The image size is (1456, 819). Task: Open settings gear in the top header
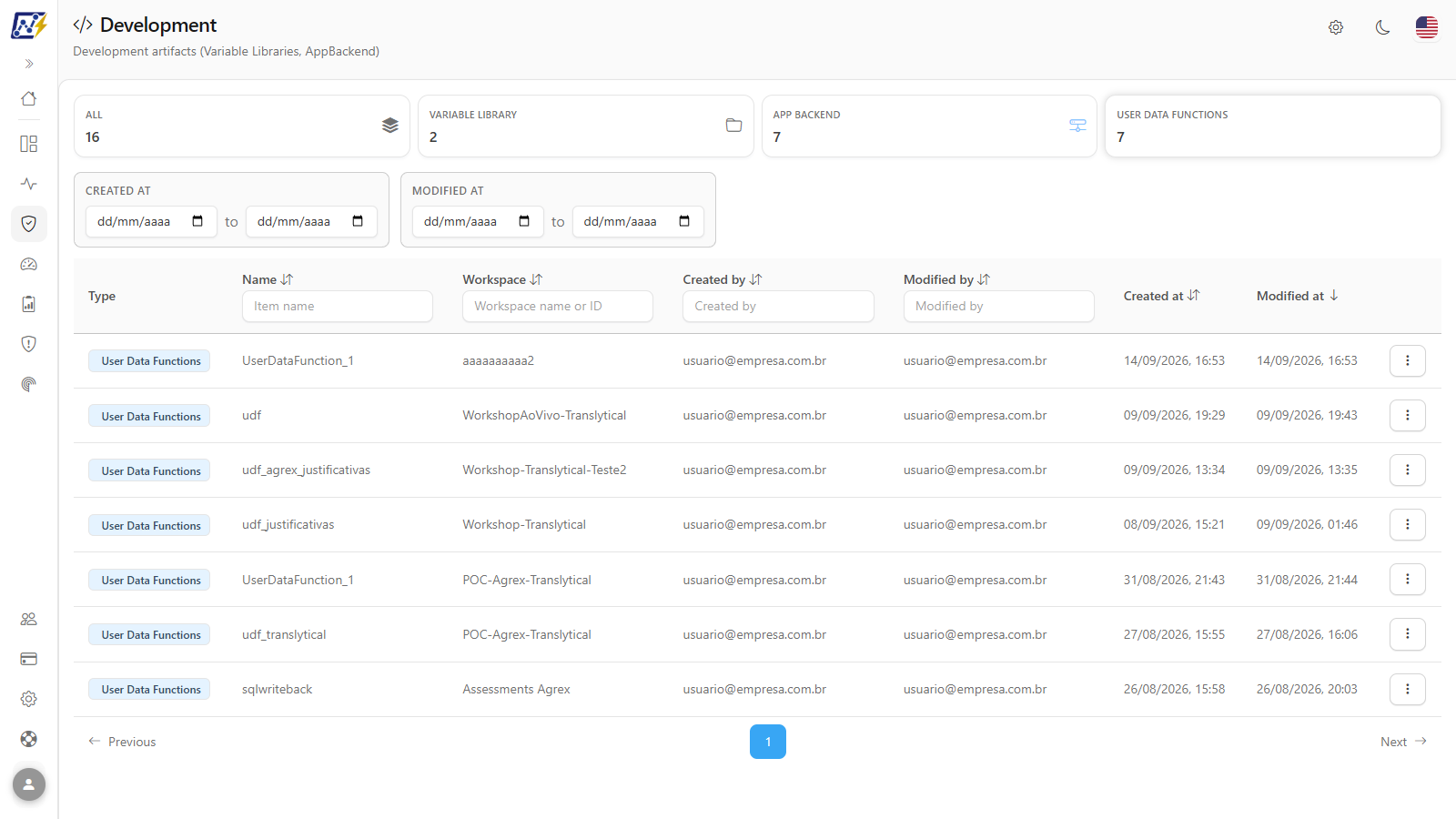click(x=1336, y=27)
